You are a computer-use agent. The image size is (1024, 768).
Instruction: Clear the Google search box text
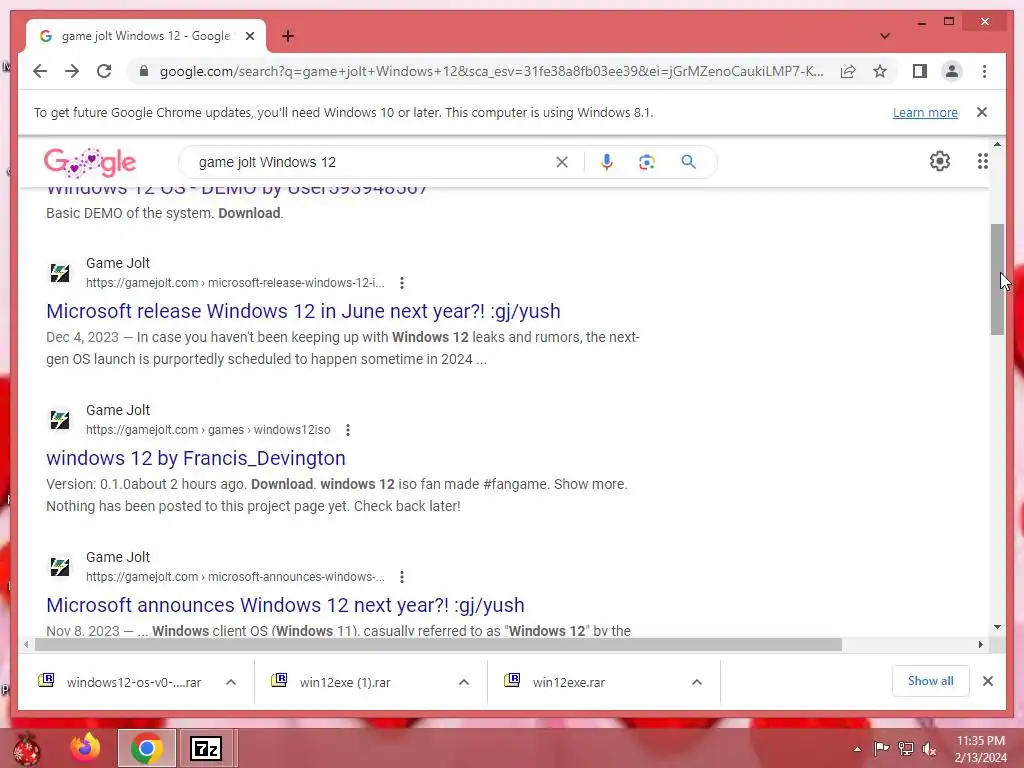click(x=562, y=162)
